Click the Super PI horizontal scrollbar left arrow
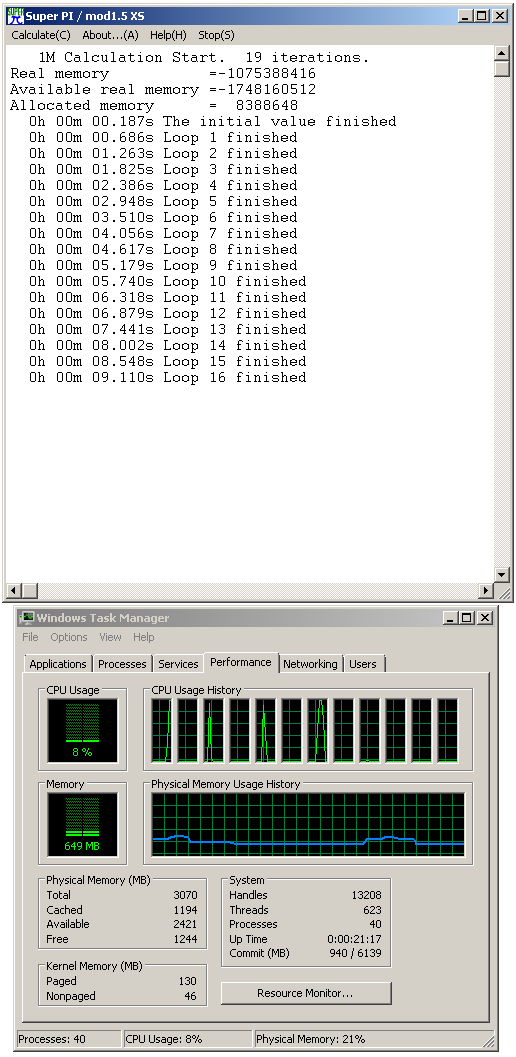The image size is (516, 1057). coord(13,591)
